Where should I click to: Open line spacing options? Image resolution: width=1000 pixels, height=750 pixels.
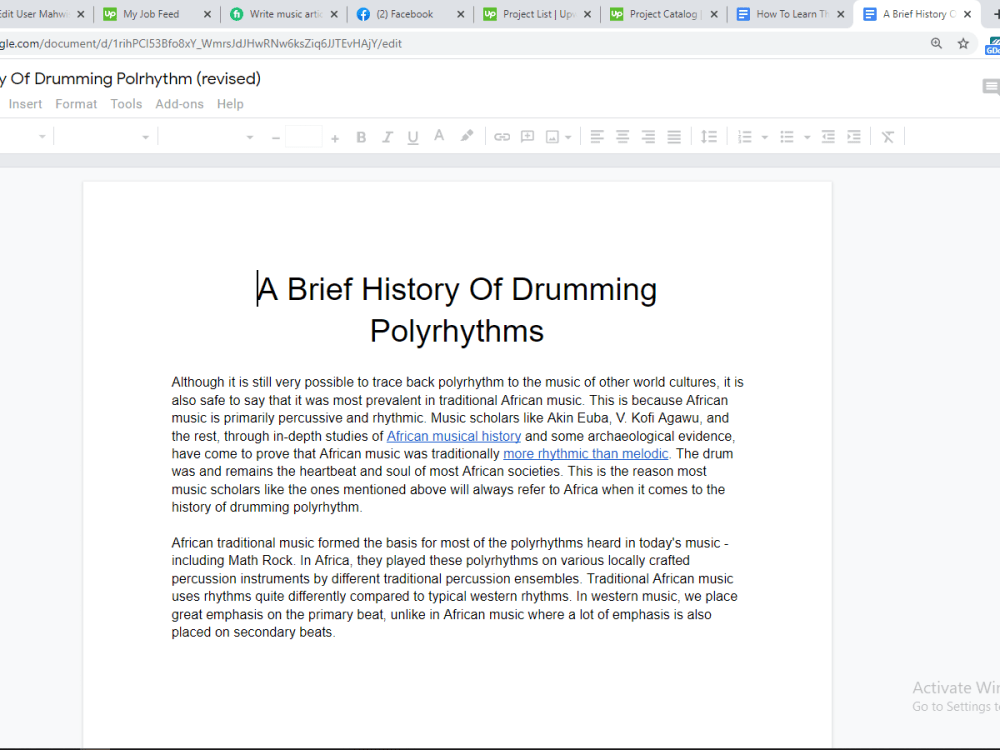[709, 136]
